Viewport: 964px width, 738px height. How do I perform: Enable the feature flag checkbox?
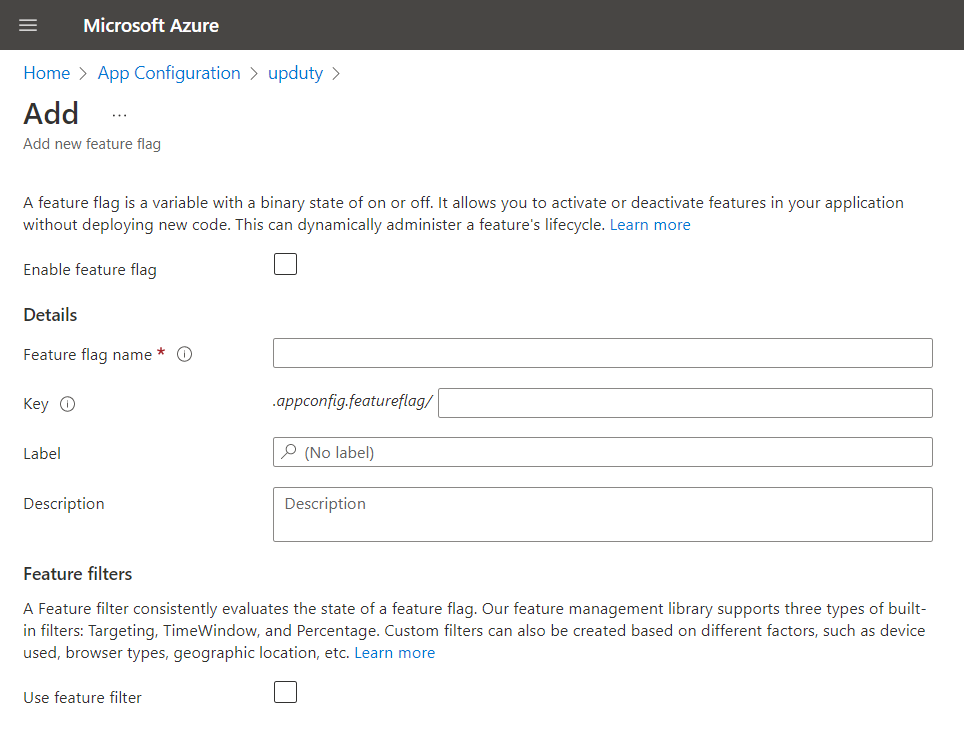coord(285,265)
